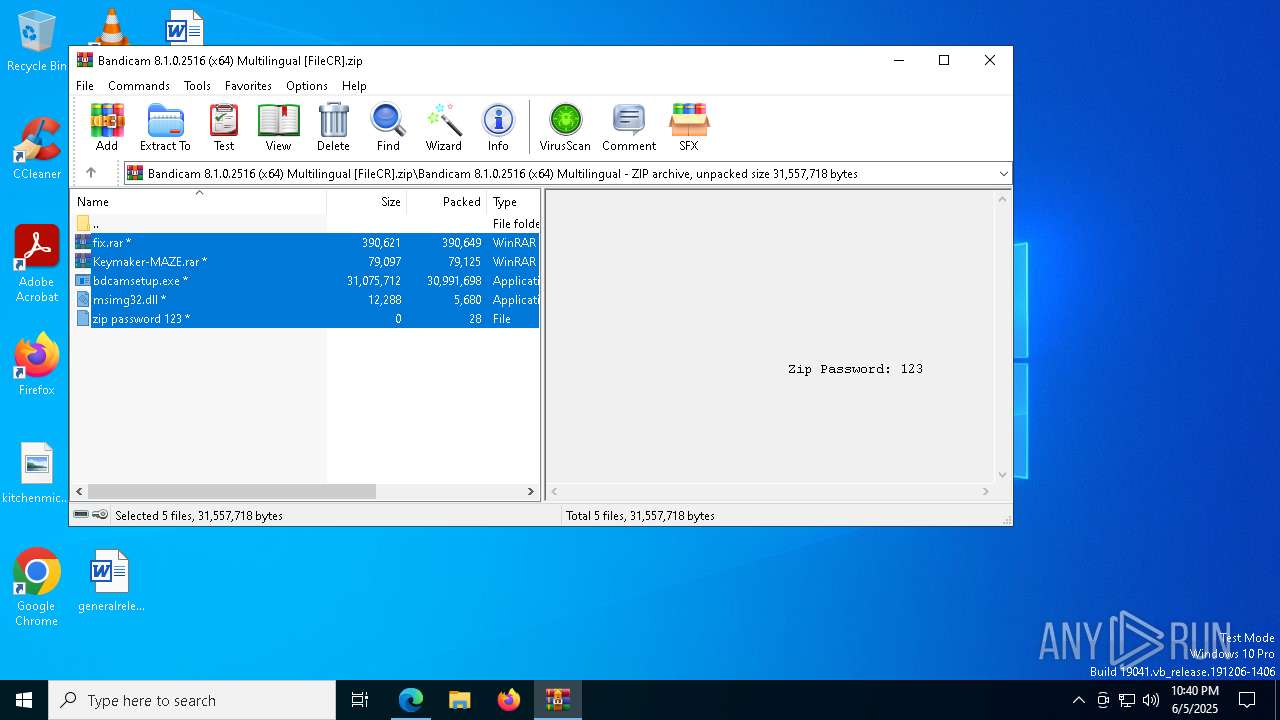Sort by the Packed column header
1280x720 pixels.
[x=446, y=201]
